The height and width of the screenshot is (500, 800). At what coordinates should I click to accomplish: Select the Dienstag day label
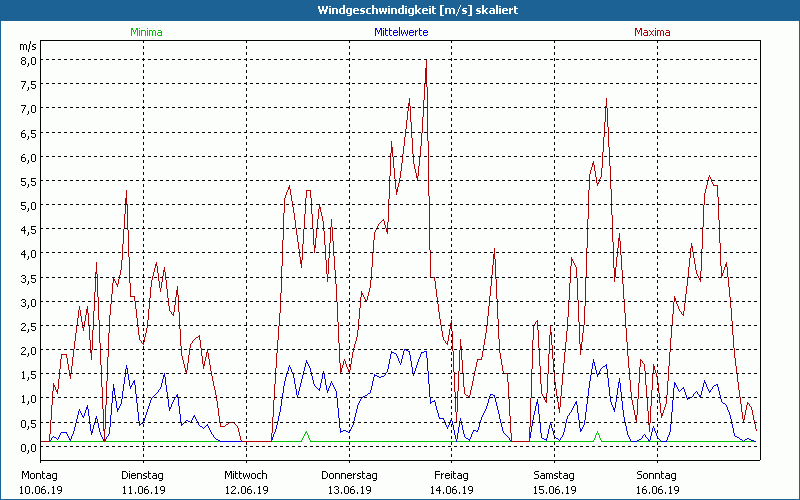(x=142, y=475)
